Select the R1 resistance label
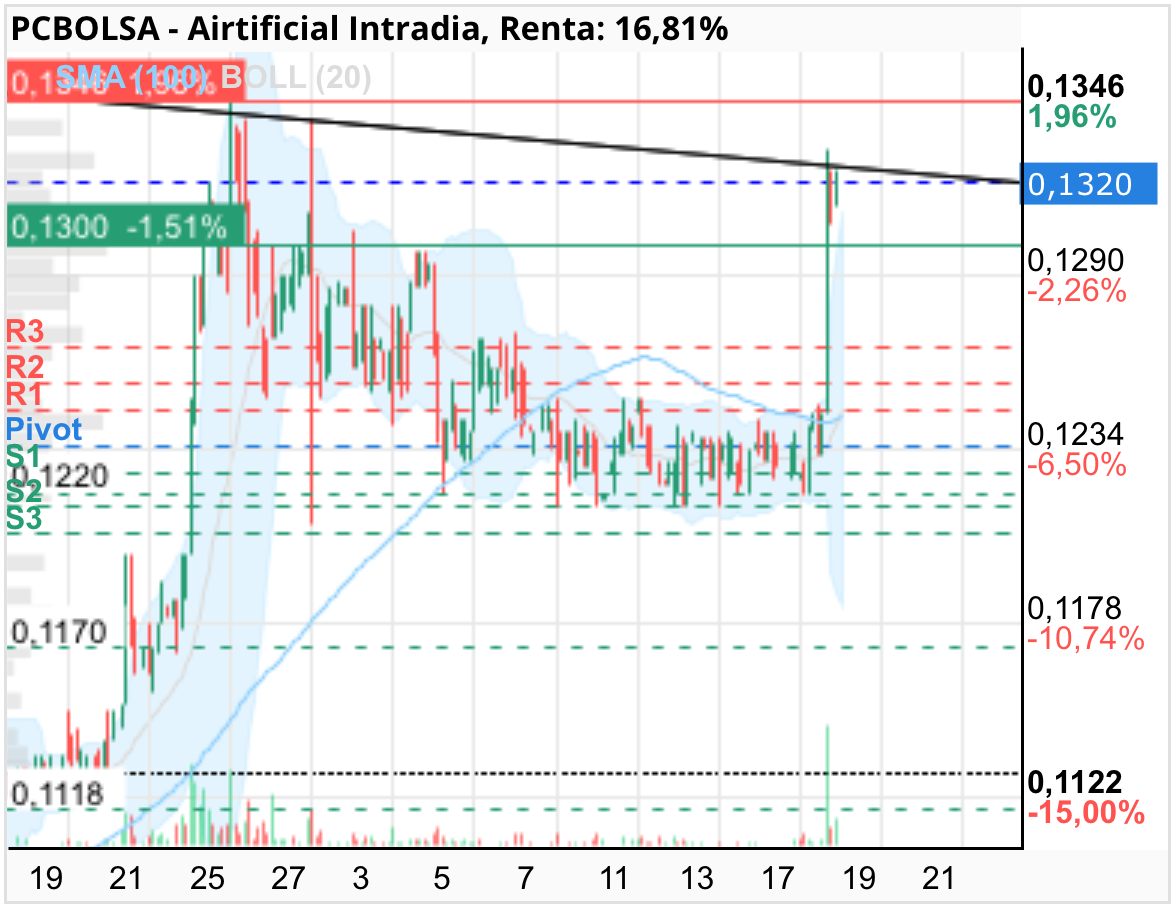 click(x=25, y=394)
